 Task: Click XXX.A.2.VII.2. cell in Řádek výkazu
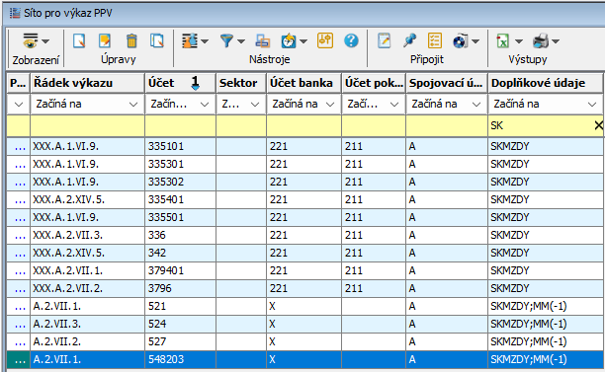tap(87, 288)
